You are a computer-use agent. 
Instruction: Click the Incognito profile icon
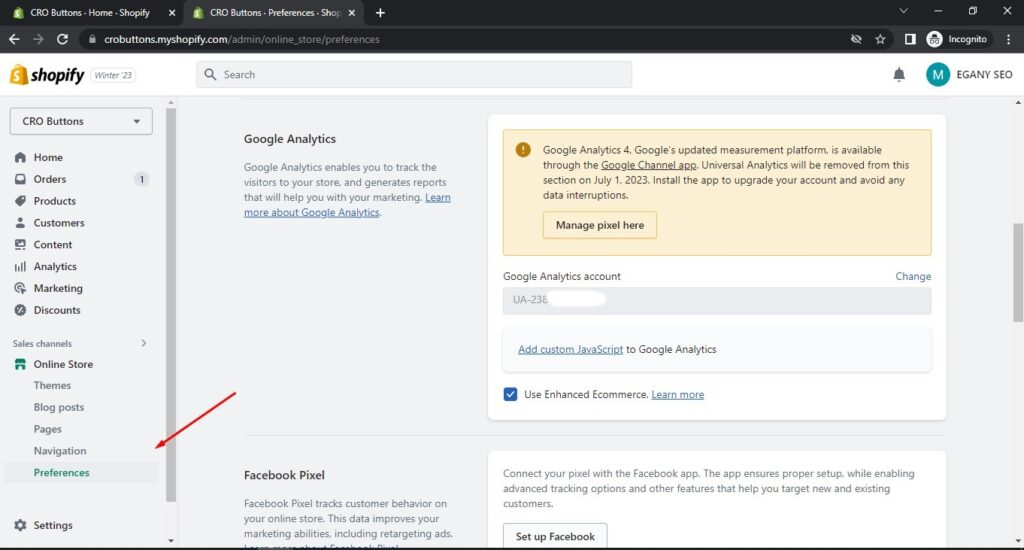click(935, 39)
